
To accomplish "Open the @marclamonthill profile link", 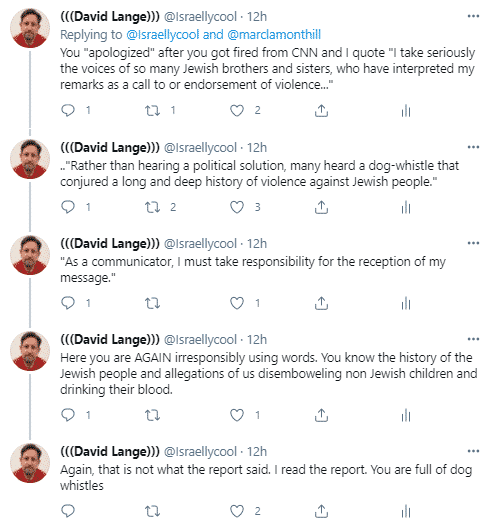I will coord(274,34).
